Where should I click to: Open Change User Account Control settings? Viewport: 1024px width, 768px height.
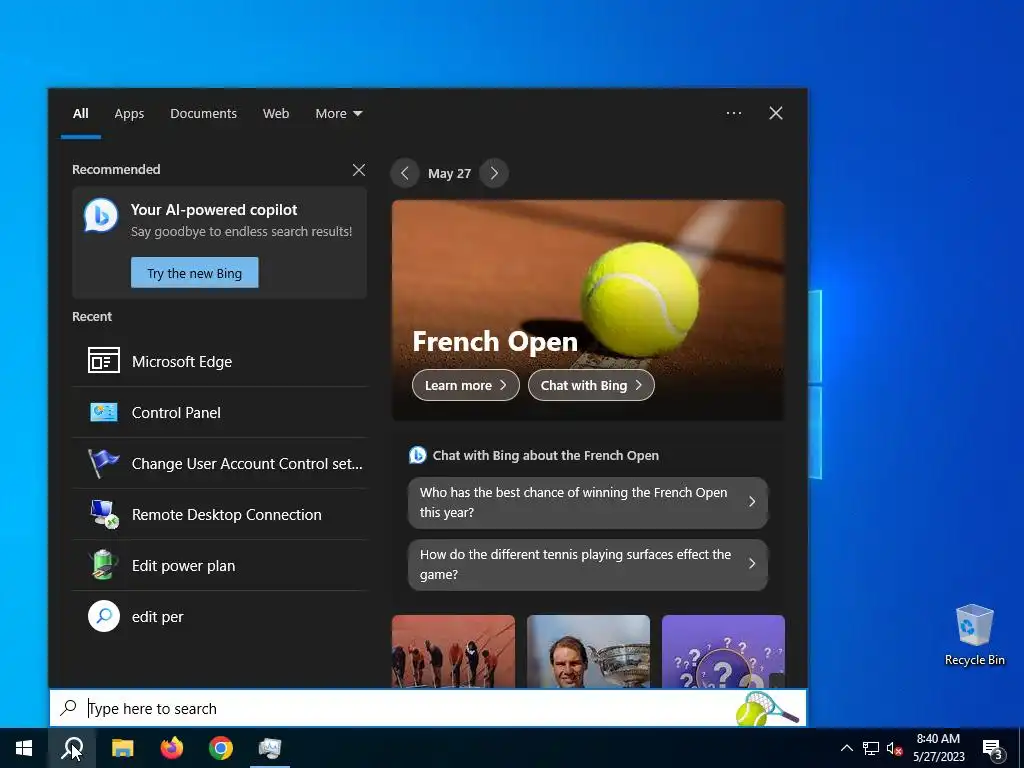click(x=219, y=463)
